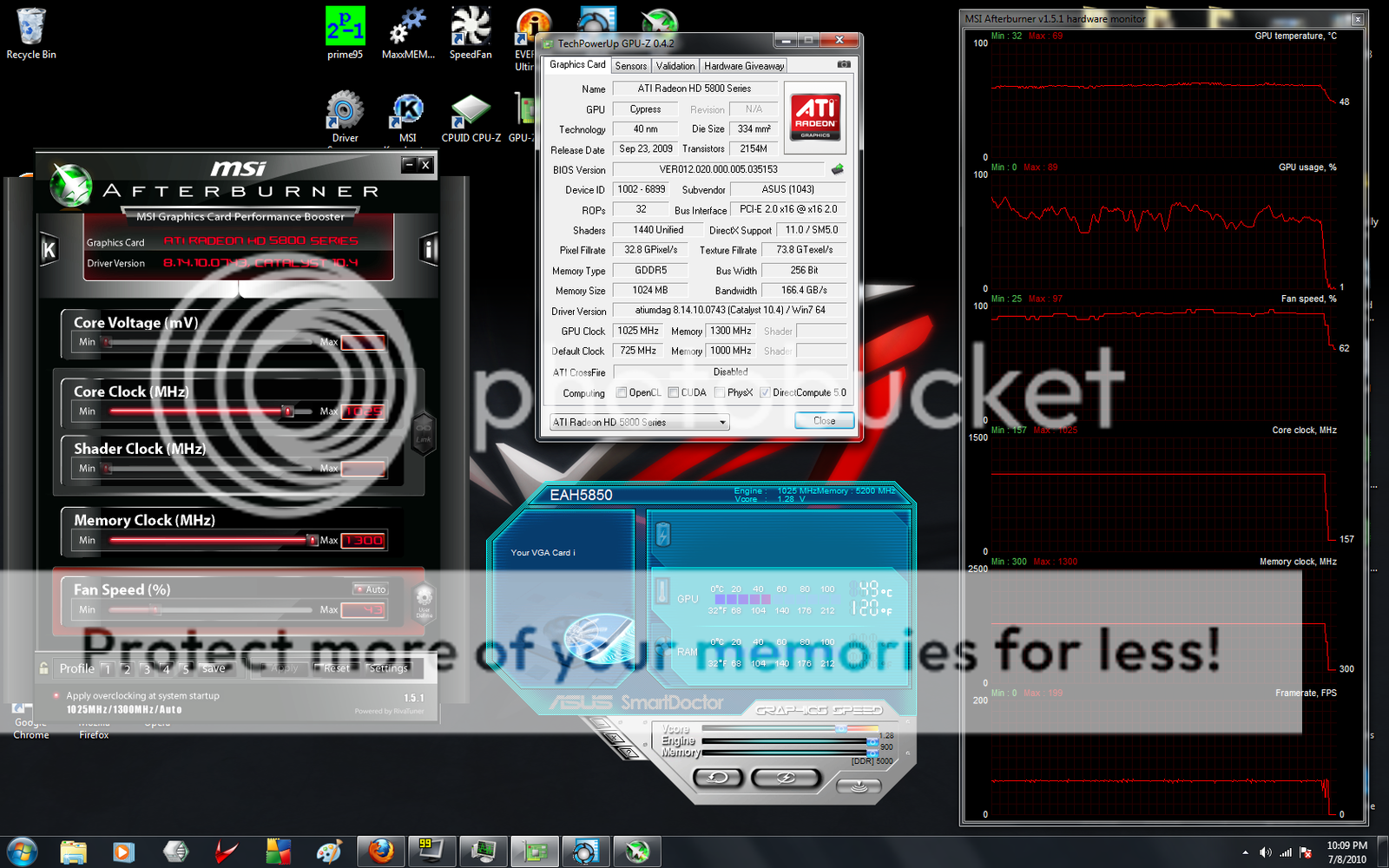This screenshot has width=1389, height=868.
Task: Select Afterburner profile 5
Action: [x=186, y=668]
